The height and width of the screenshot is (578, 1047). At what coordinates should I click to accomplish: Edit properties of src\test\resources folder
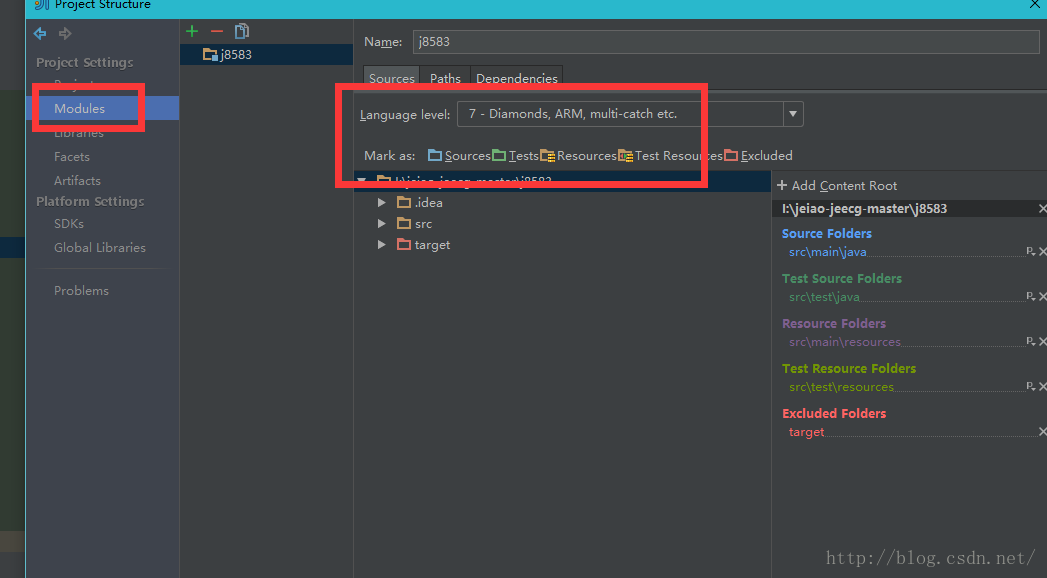[1030, 386]
